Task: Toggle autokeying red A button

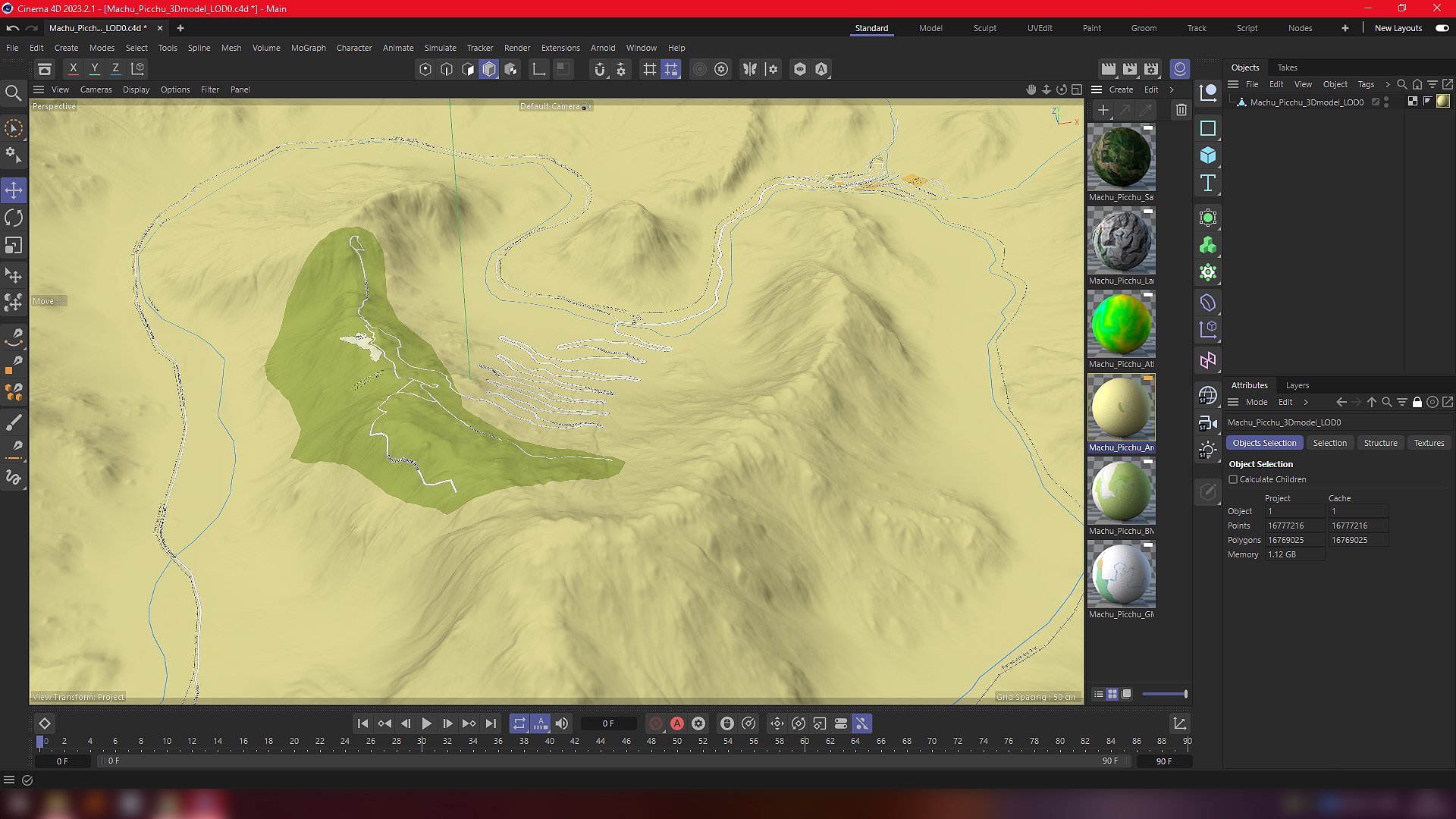Action: point(677,723)
